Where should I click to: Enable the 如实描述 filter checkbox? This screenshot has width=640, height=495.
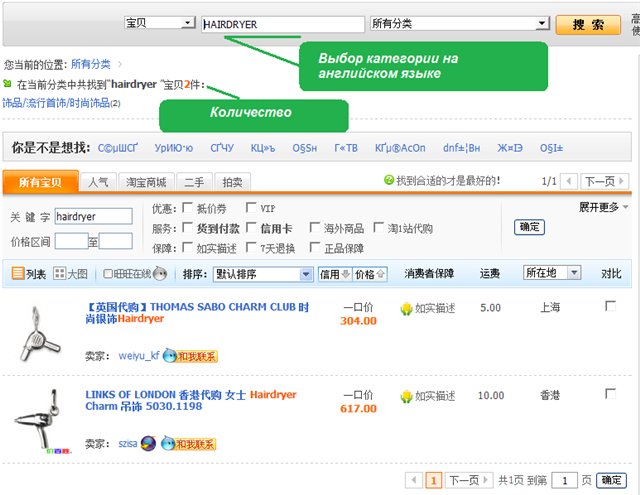187,247
